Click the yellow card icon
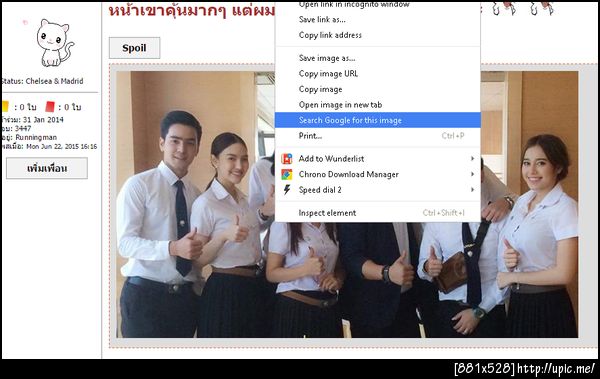This screenshot has width=600, height=379. coord(5,106)
